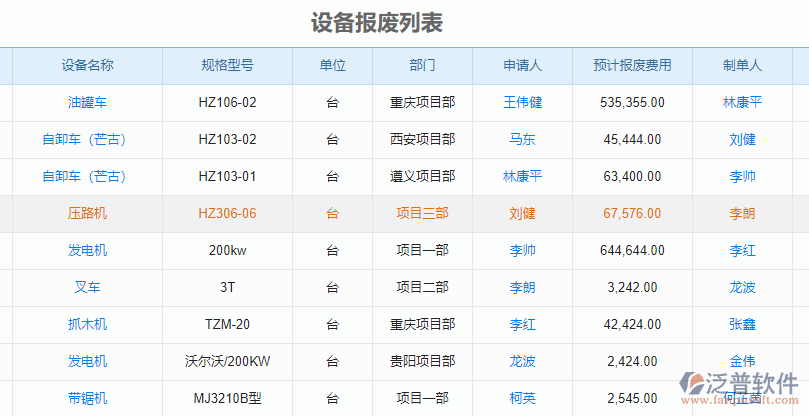The width and height of the screenshot is (809, 416).
Task: Open the 油罐车 equipment link
Action: [x=87, y=102]
